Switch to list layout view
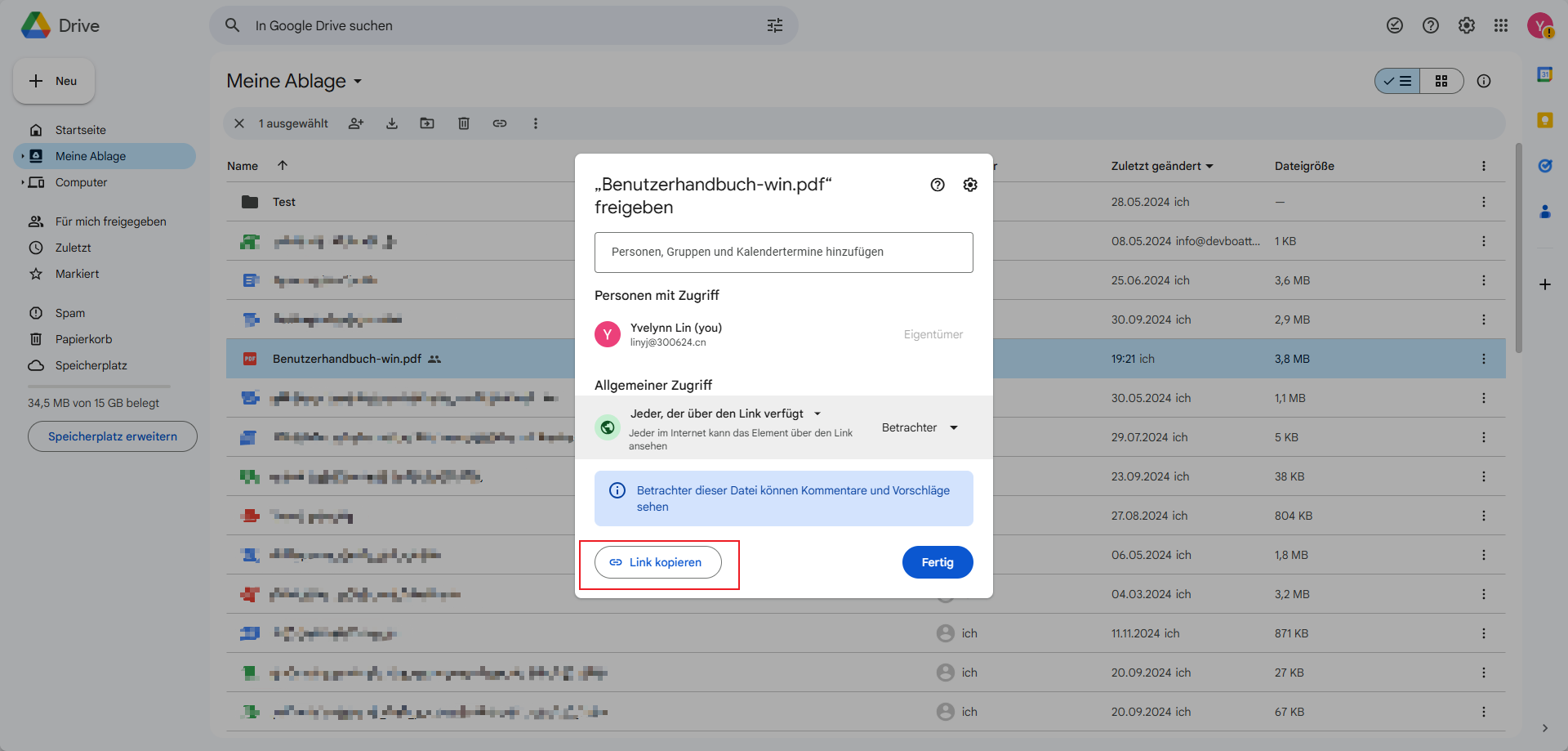 tap(1397, 81)
